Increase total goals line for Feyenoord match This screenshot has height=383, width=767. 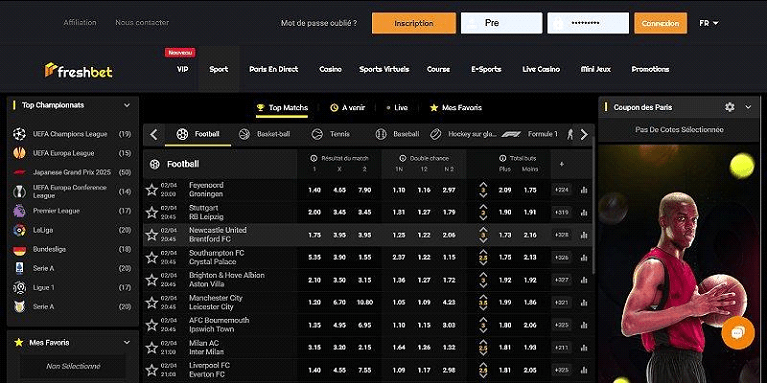tap(483, 184)
